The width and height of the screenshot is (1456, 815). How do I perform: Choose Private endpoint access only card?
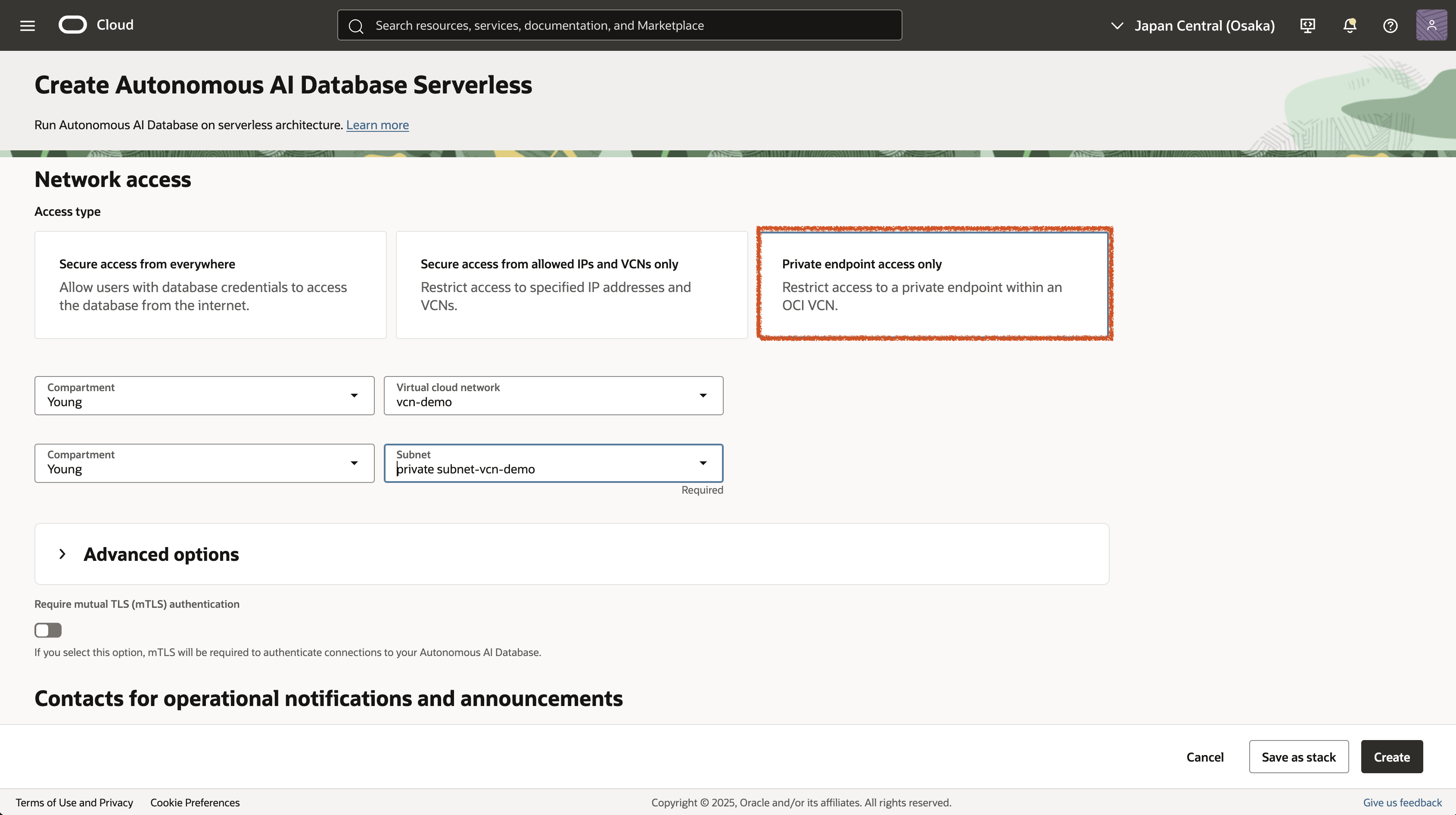(x=934, y=284)
